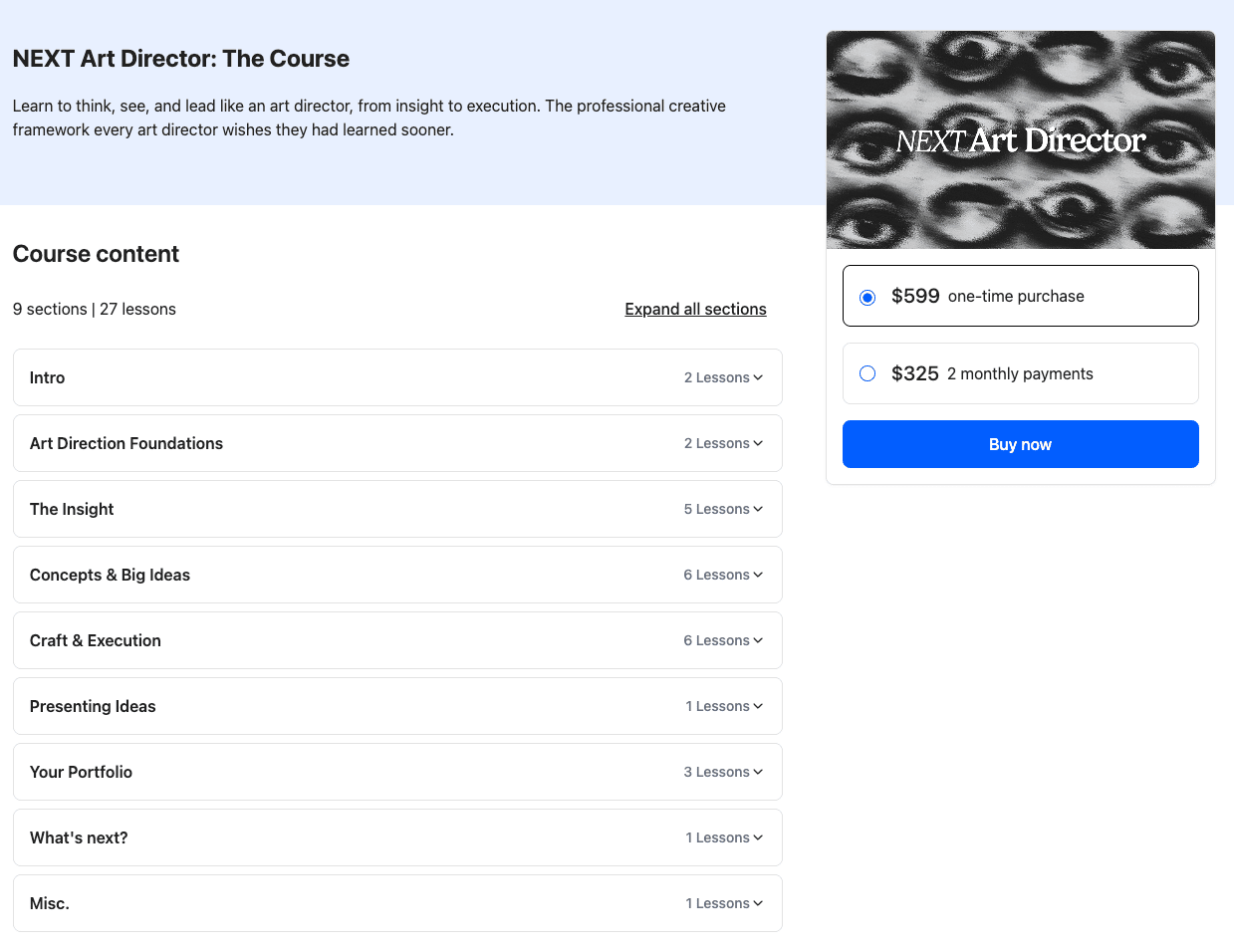Click the chevron icon beside Intro lessons

click(x=758, y=377)
